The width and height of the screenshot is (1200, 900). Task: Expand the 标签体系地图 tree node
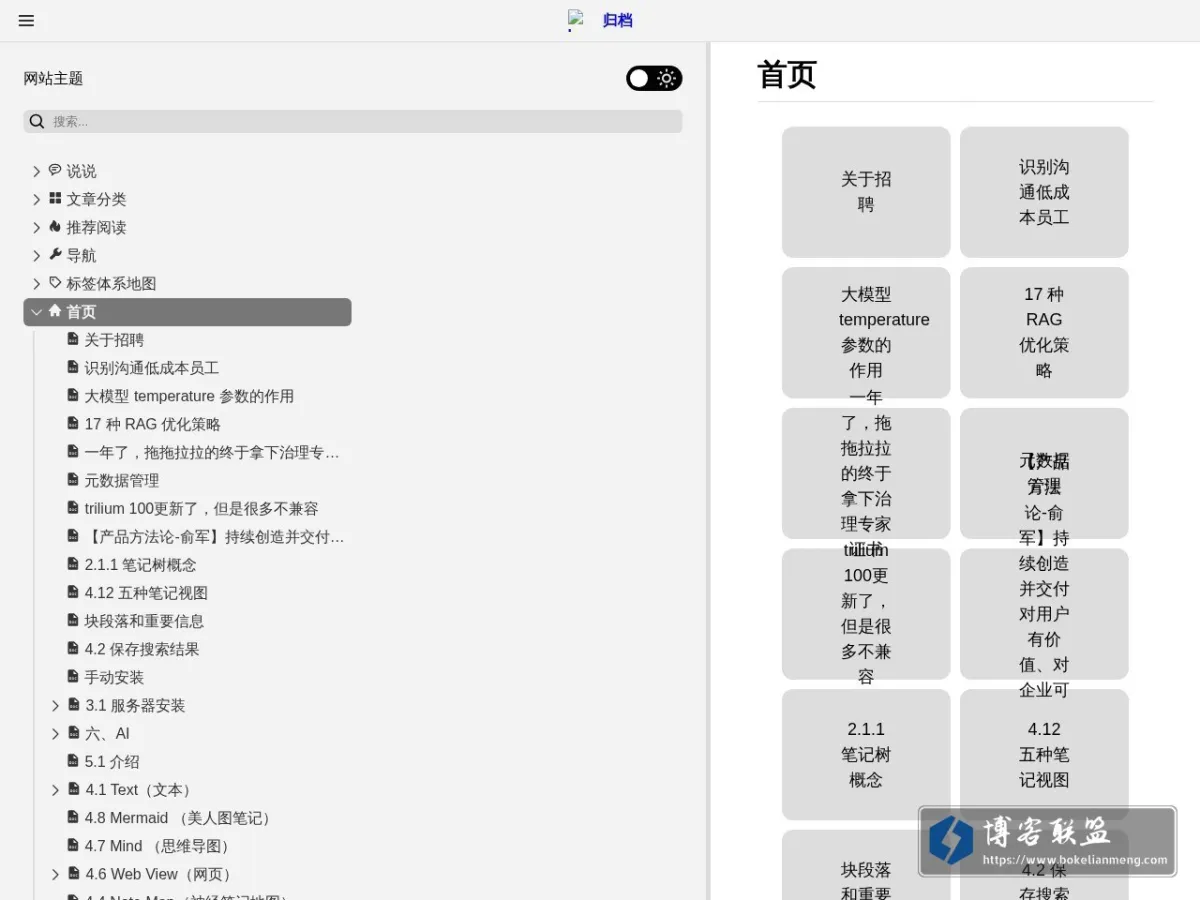[37, 283]
